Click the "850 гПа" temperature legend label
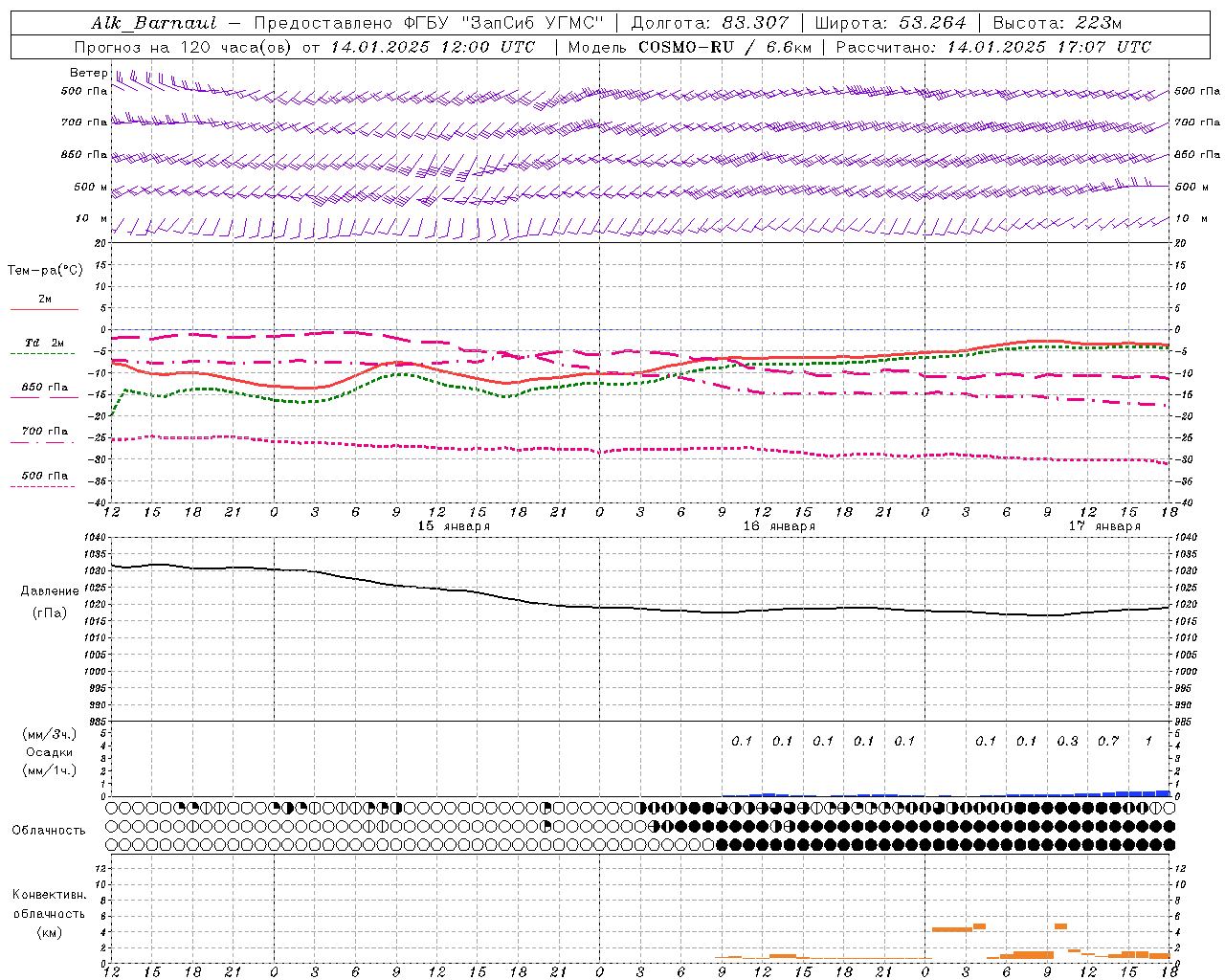This screenshot has width=1225, height=980. 45,387
